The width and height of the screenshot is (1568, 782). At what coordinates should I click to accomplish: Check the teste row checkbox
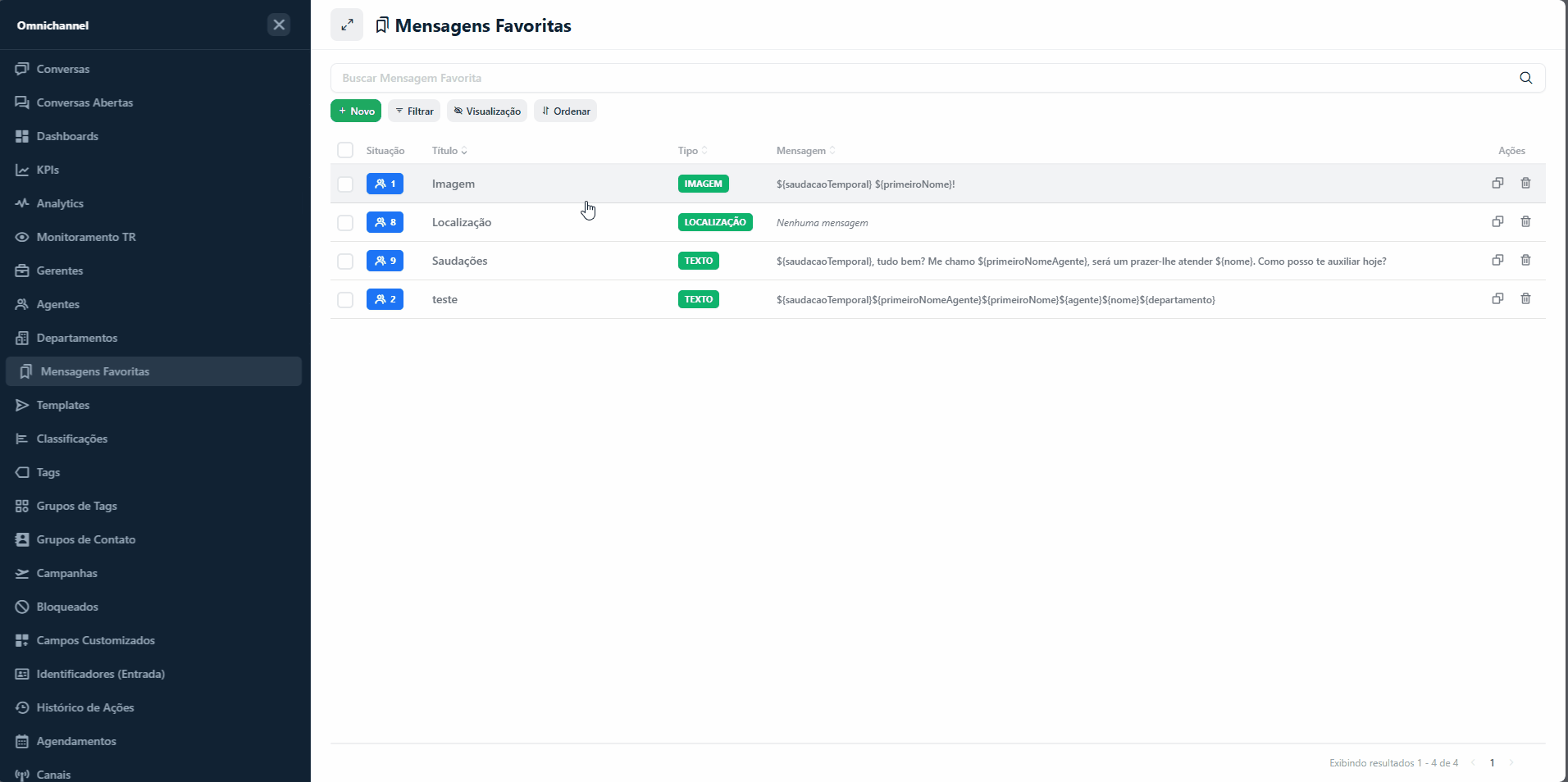[x=345, y=300]
